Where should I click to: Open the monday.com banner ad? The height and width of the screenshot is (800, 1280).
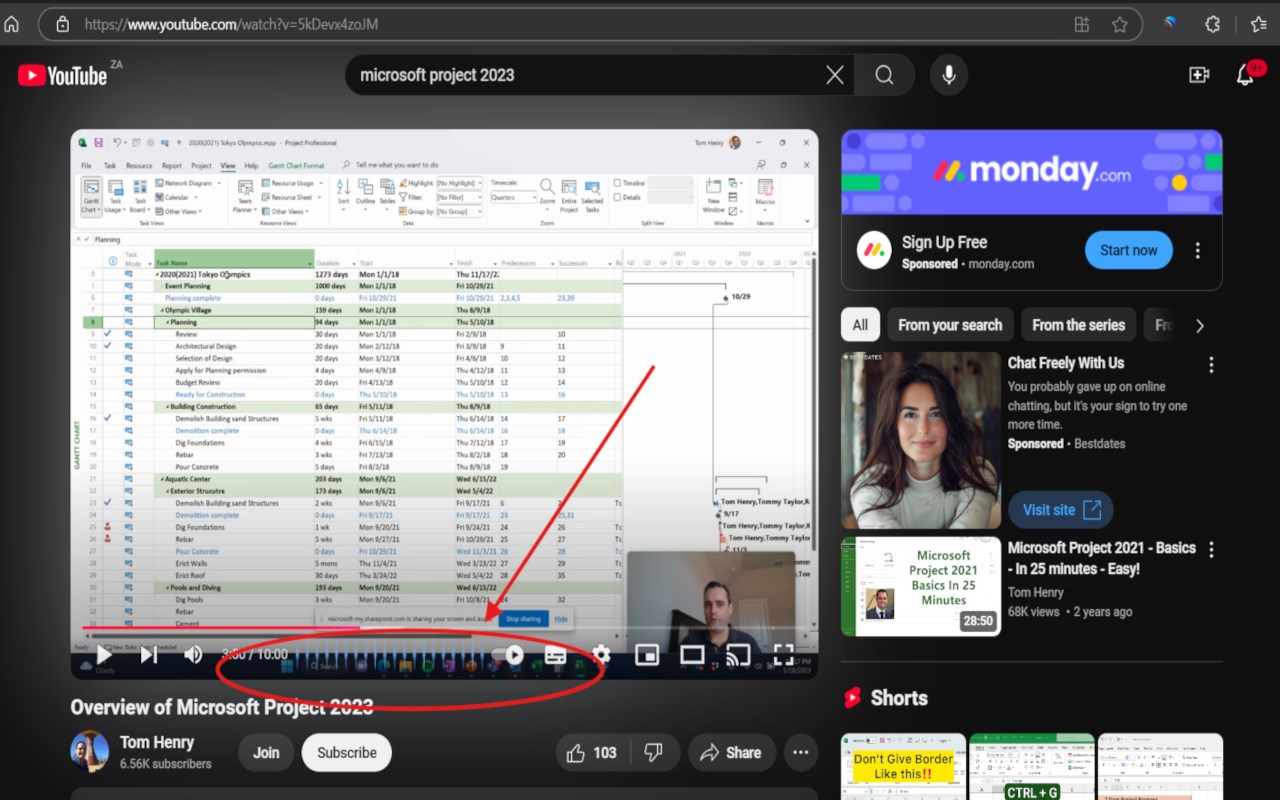coord(1032,172)
